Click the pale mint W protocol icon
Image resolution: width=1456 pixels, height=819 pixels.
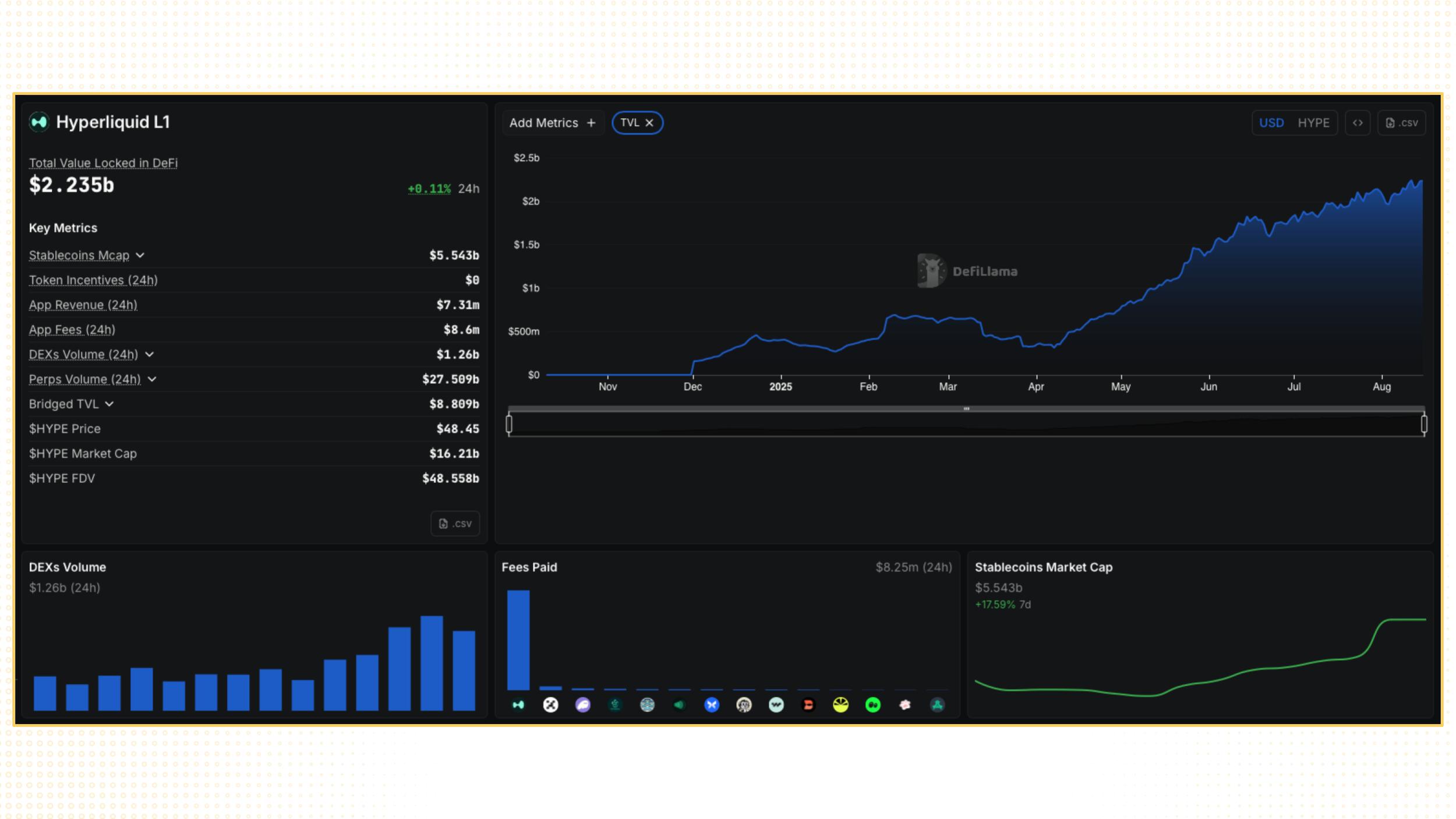pyautogui.click(x=776, y=705)
